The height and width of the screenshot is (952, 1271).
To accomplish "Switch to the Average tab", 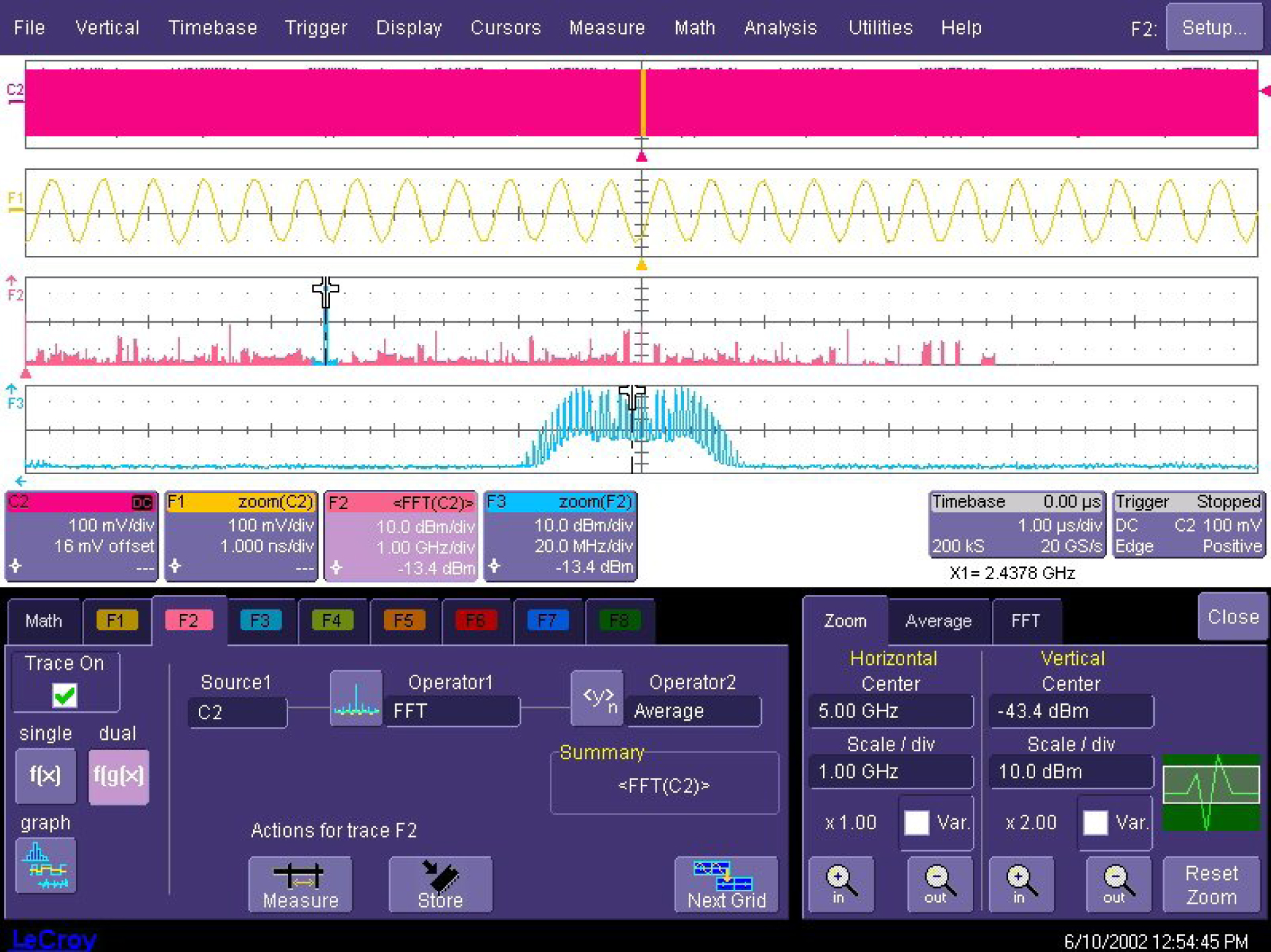I will click(x=939, y=621).
